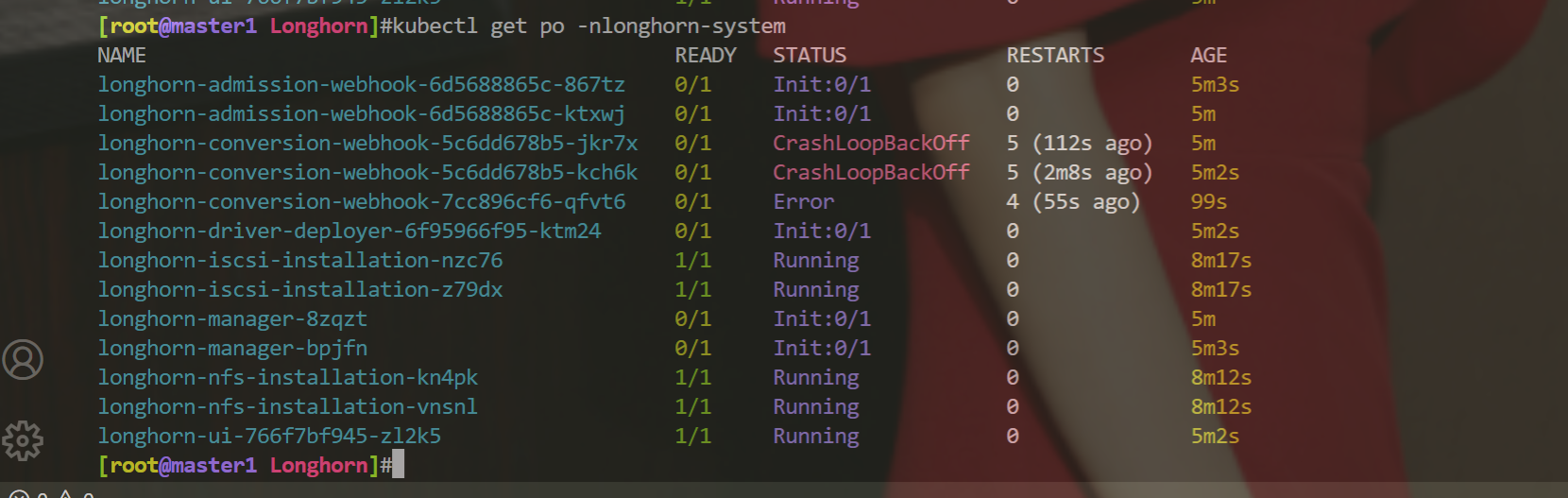1568x498 pixels.
Task: Select pod name longhorn-conversion-webhook-5c6dd678b5-jkr7x
Action: pyautogui.click(x=368, y=144)
